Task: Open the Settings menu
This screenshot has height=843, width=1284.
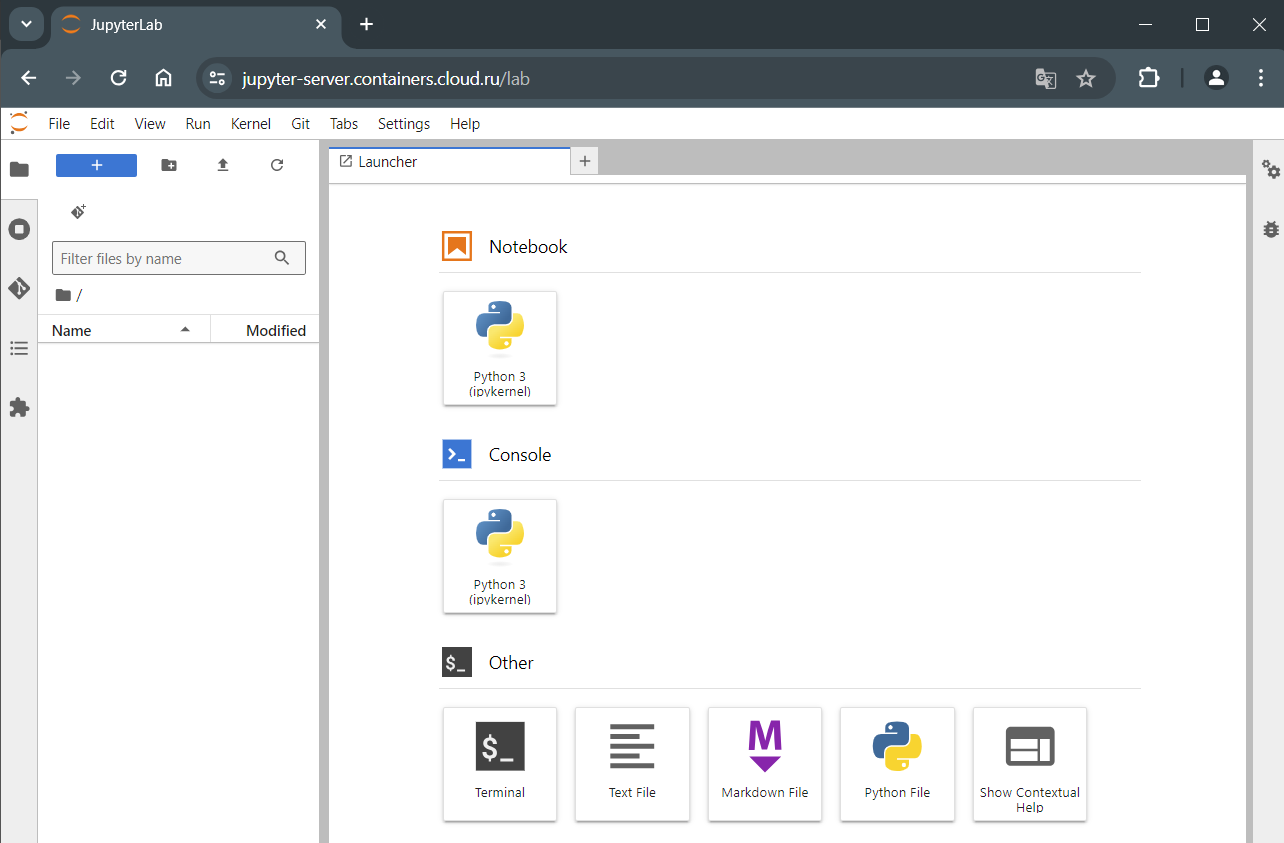Action: (x=403, y=124)
